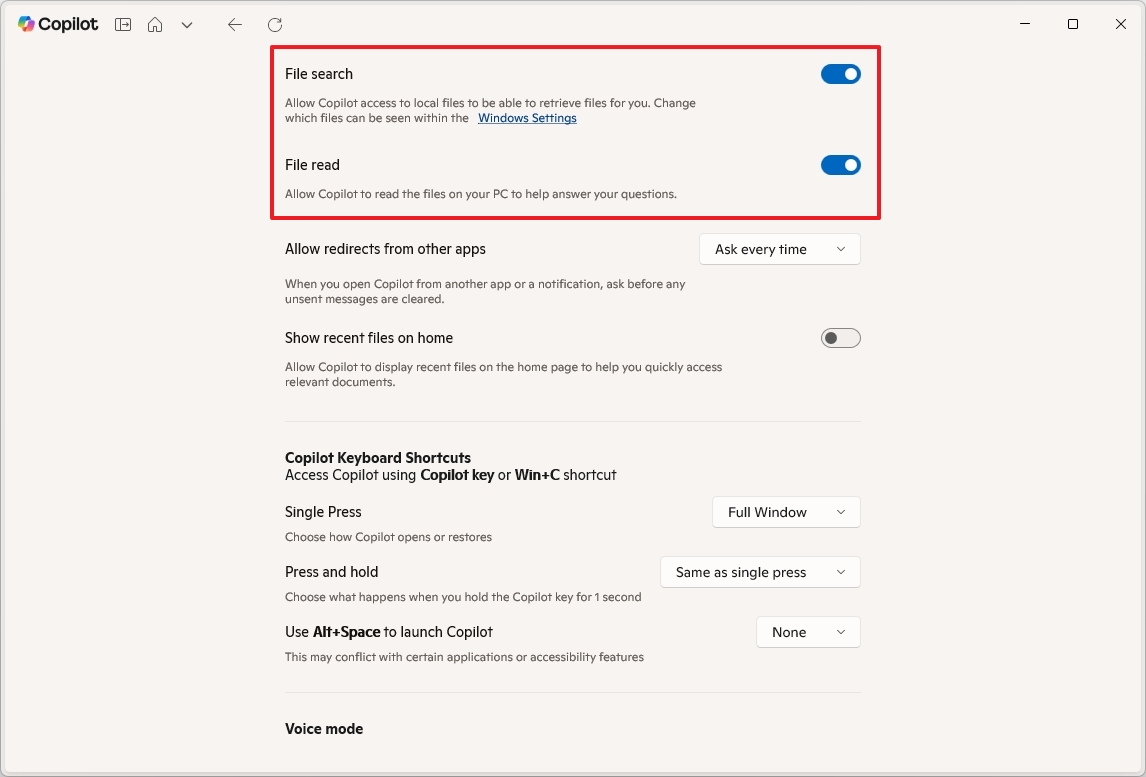Close the Copilot window
The height and width of the screenshot is (777, 1146).
point(1120,24)
